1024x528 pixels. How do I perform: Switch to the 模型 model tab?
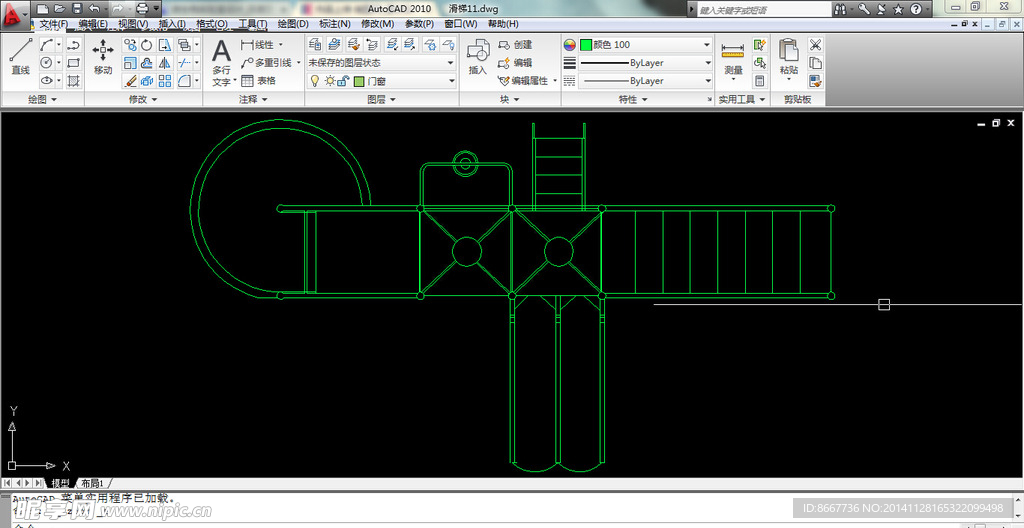coord(61,483)
